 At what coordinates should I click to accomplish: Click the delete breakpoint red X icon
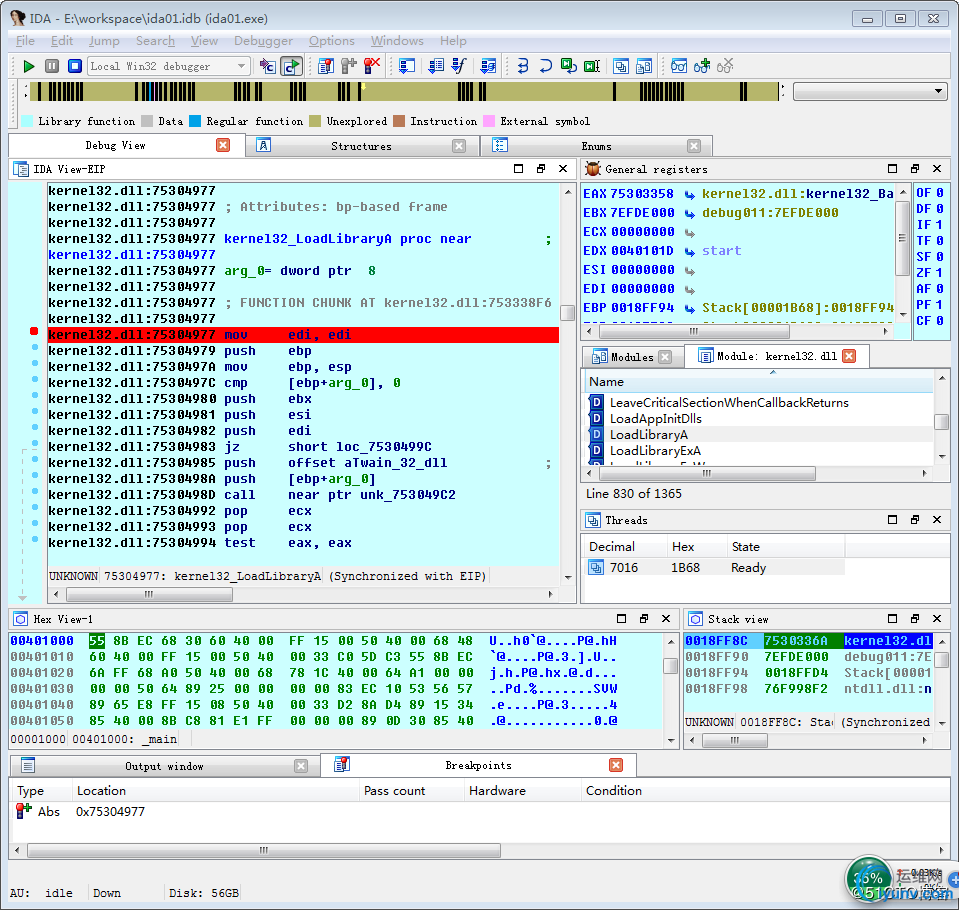(371, 66)
